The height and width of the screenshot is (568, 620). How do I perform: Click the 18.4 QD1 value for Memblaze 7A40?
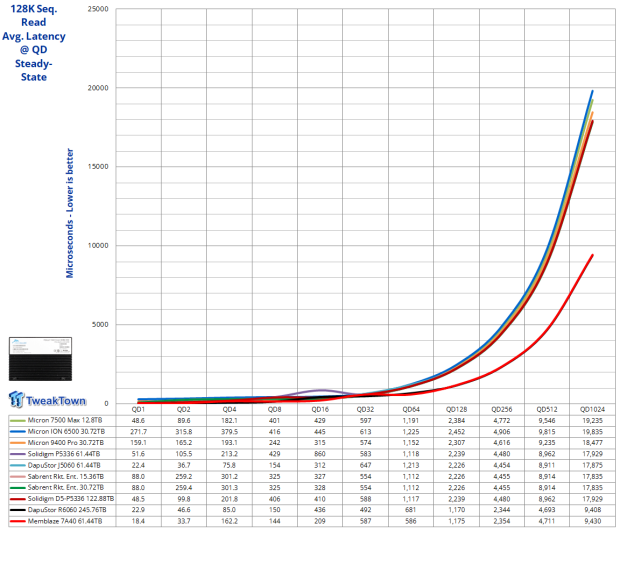138,521
